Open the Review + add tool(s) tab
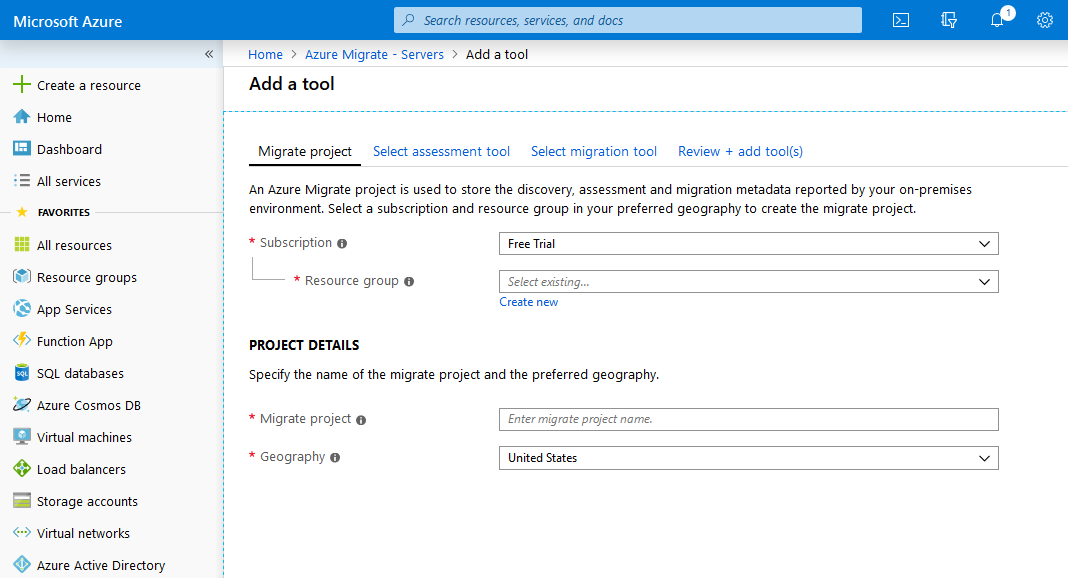 point(740,151)
